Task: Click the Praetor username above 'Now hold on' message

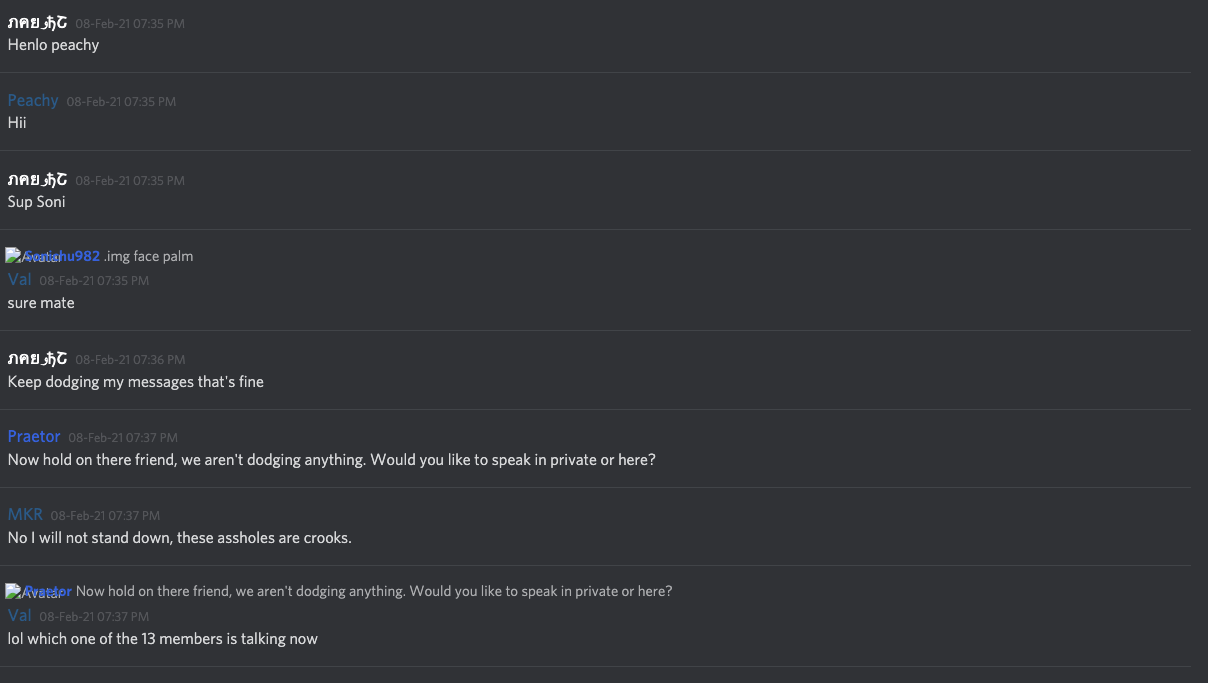Action: pyautogui.click(x=34, y=436)
